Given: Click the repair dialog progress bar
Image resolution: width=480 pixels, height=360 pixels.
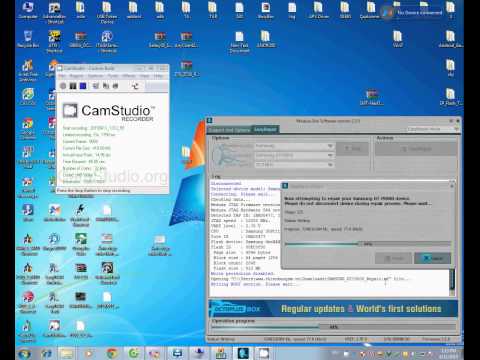Looking at the screenshot, I should tap(368, 244).
